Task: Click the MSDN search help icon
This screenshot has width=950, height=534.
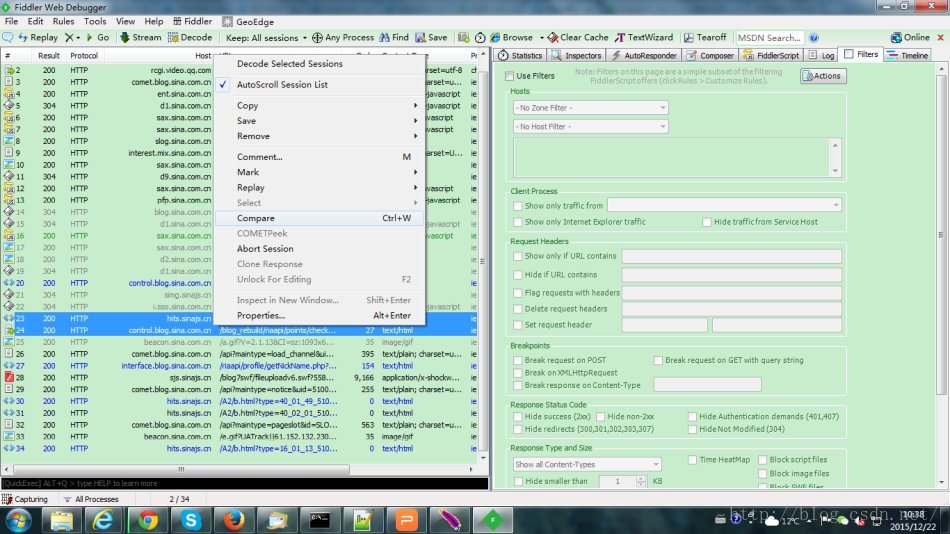Action: (814, 38)
